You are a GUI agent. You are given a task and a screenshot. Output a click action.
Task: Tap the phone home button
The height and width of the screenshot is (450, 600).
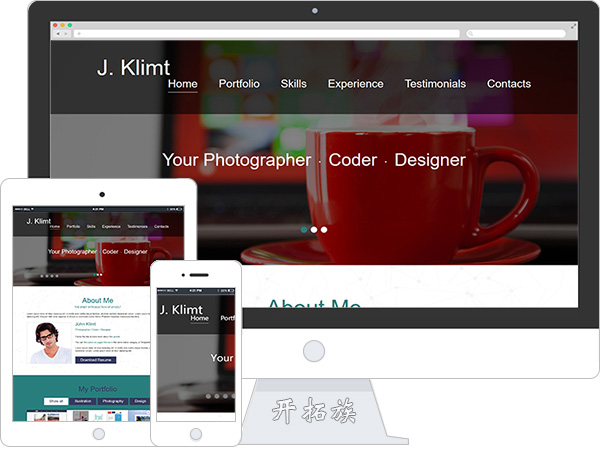tap(196, 434)
